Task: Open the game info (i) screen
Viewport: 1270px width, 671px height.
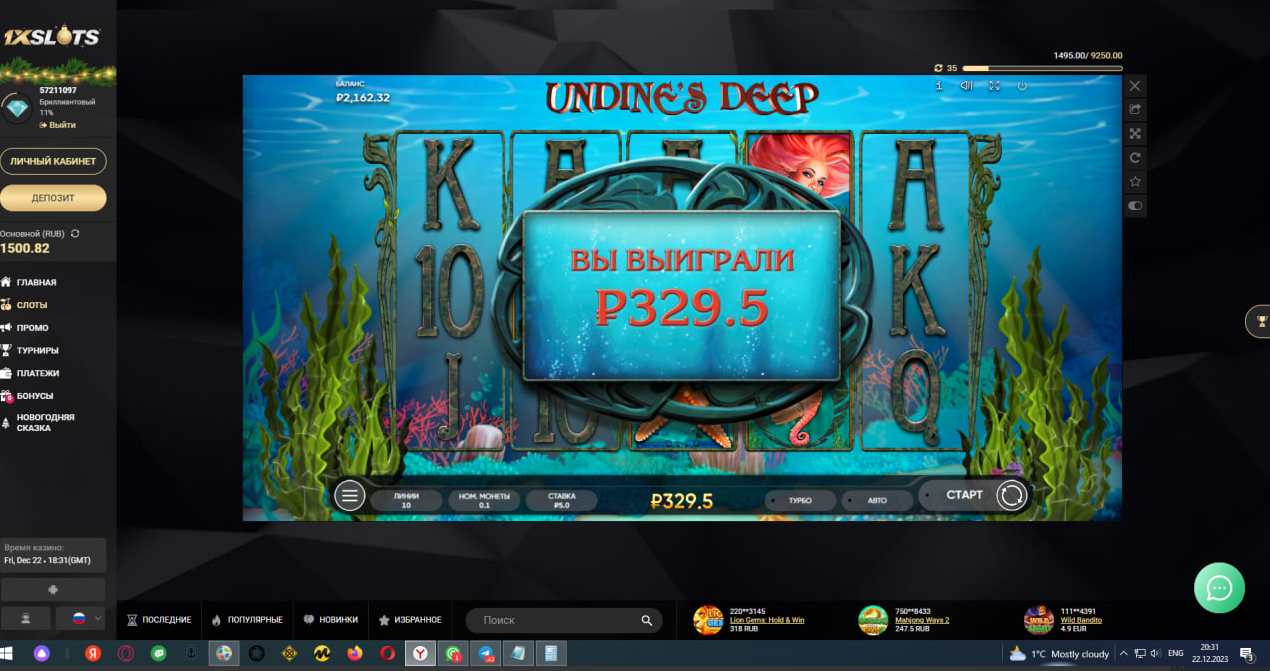Action: tap(939, 86)
